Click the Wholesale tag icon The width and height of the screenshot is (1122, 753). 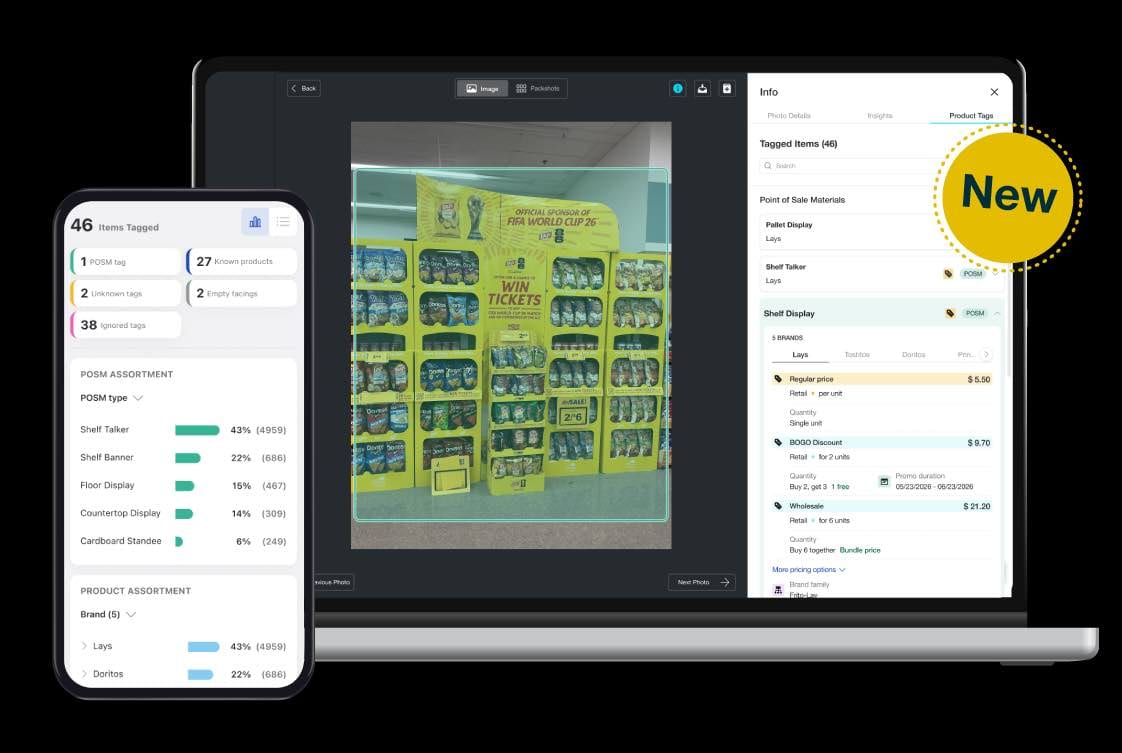click(778, 506)
